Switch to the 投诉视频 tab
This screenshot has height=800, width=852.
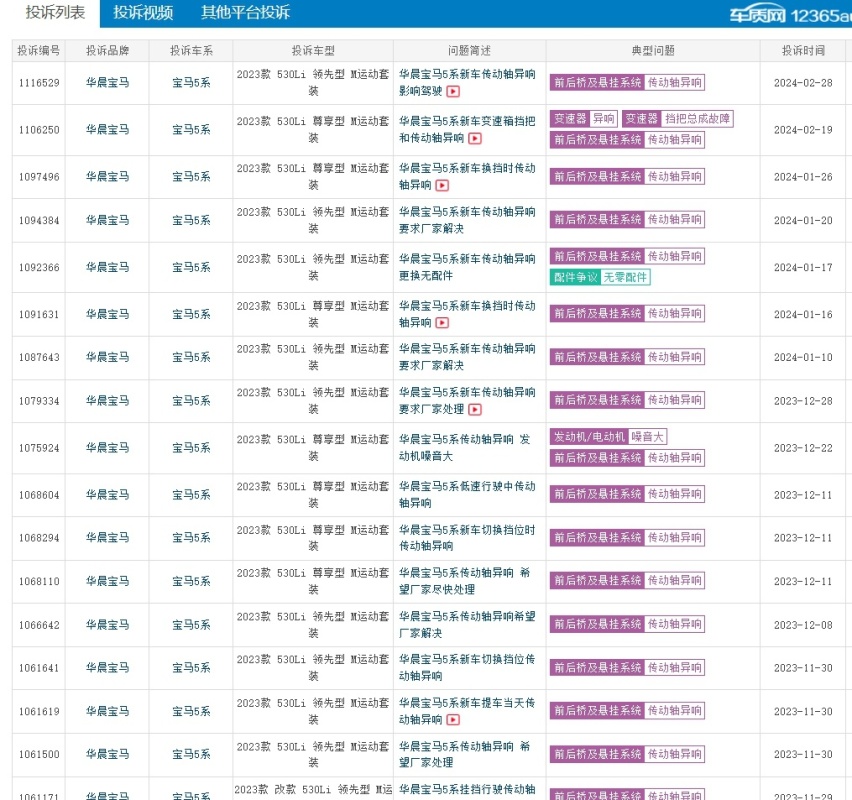143,12
